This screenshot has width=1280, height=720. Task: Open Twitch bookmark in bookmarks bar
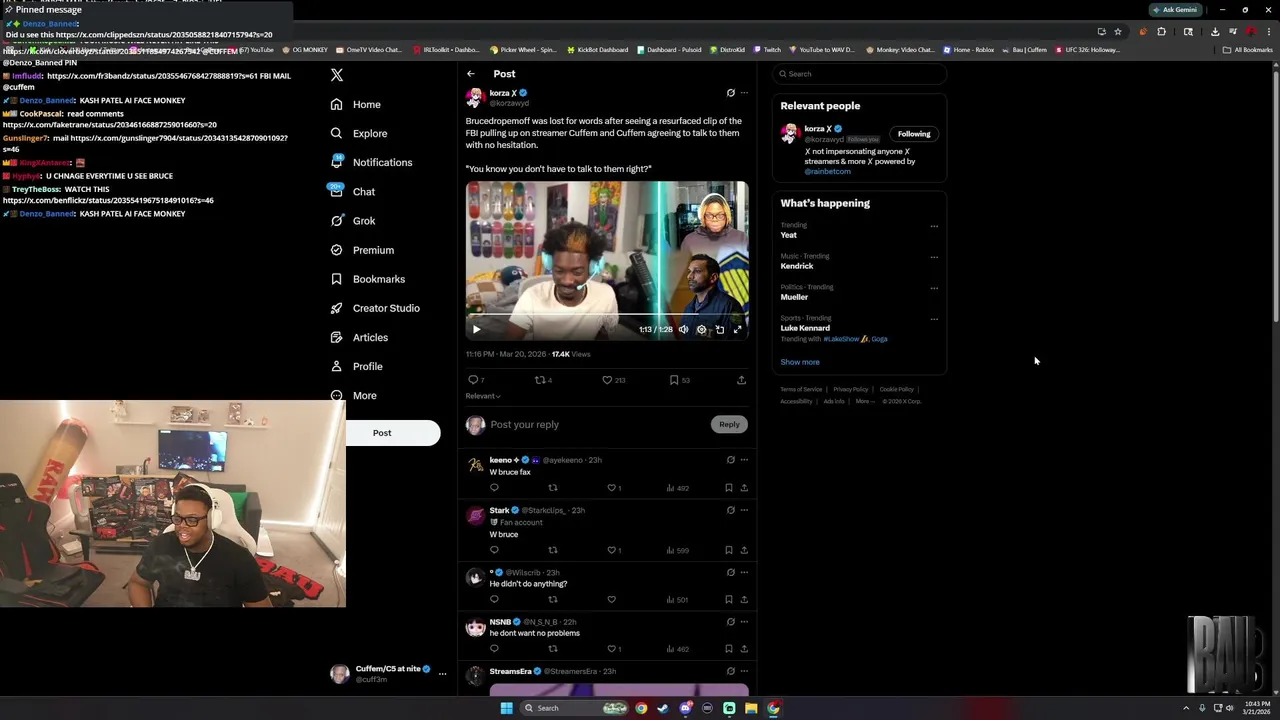point(767,50)
